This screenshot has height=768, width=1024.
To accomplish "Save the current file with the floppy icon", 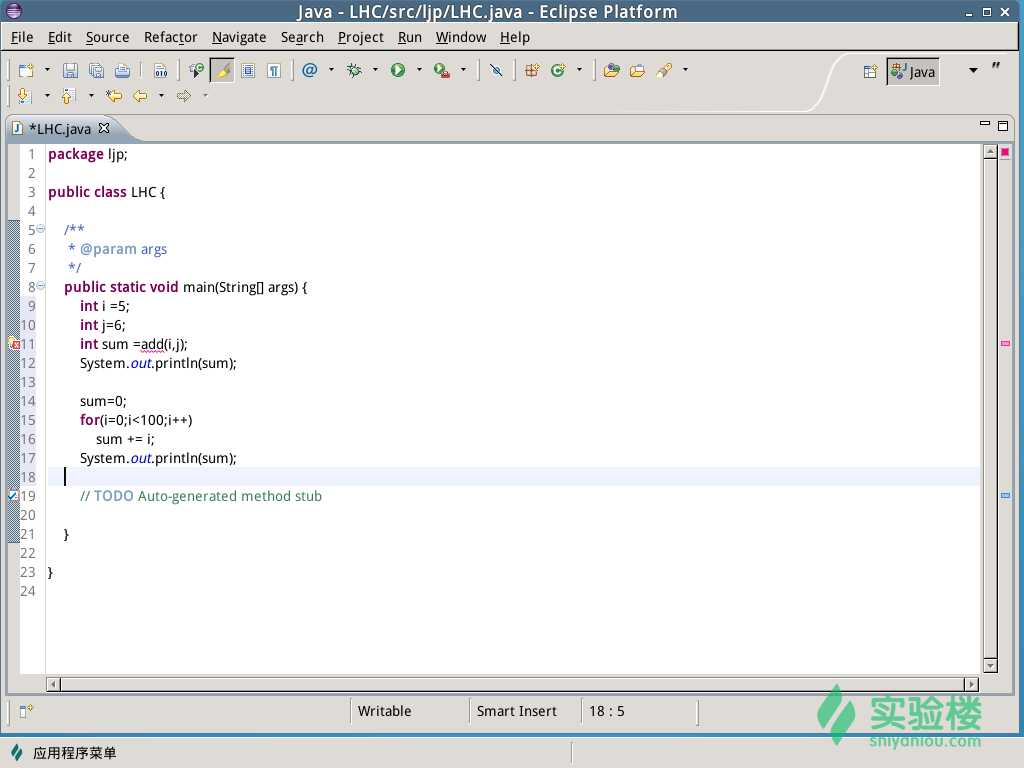I will tap(70, 71).
